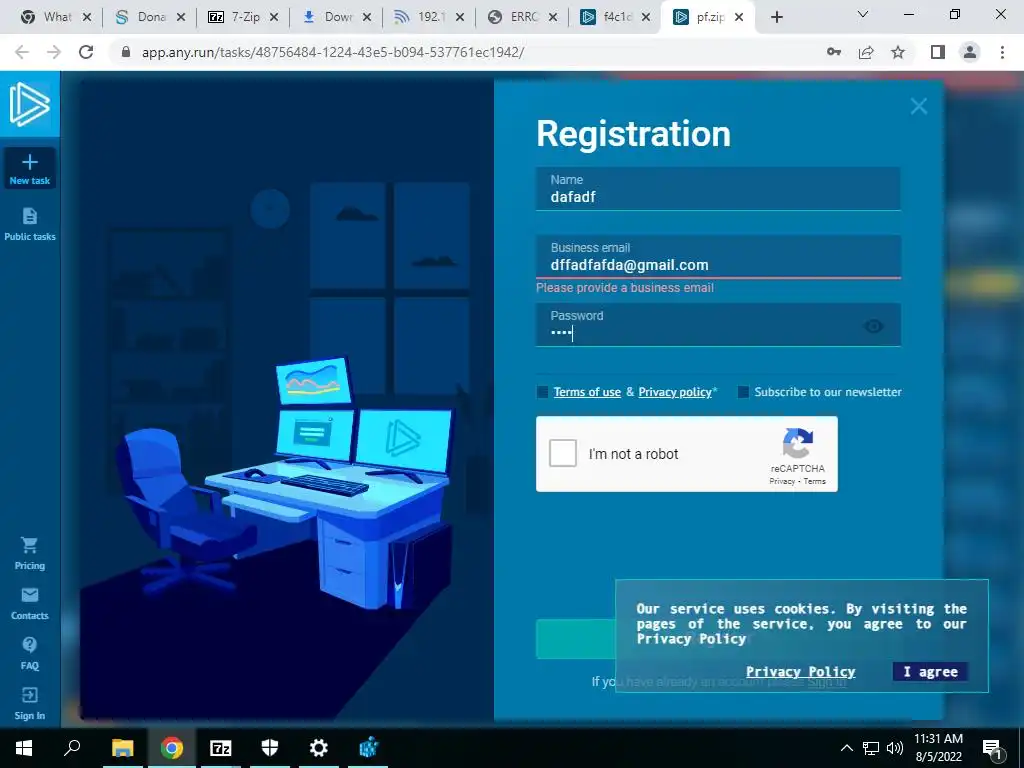Screen dimensions: 1024x768
Task: Toggle Chrome side panel
Action: coord(938,52)
